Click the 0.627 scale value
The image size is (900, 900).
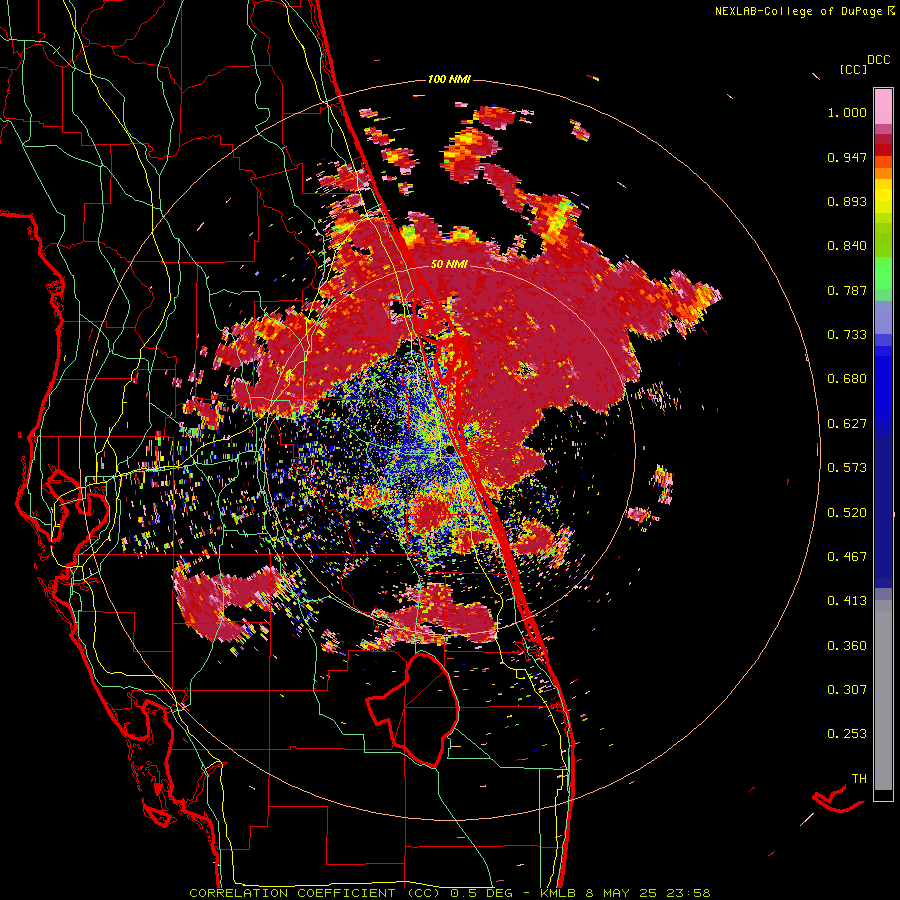847,424
